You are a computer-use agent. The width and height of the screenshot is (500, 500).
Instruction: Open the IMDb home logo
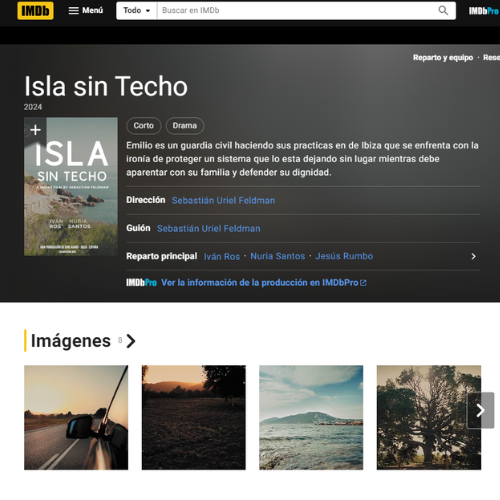35,11
